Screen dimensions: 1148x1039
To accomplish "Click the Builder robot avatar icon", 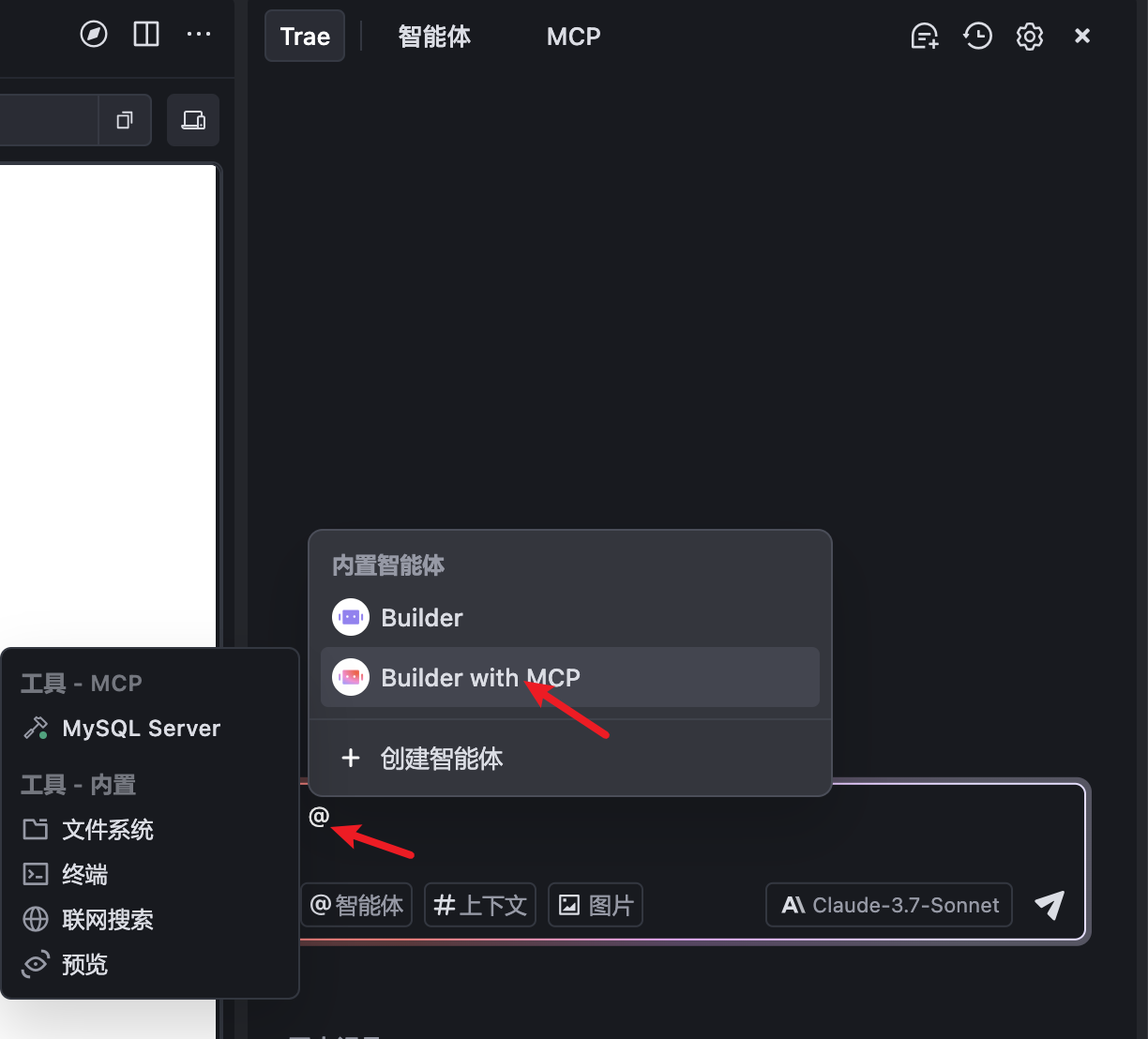I will [x=351, y=617].
